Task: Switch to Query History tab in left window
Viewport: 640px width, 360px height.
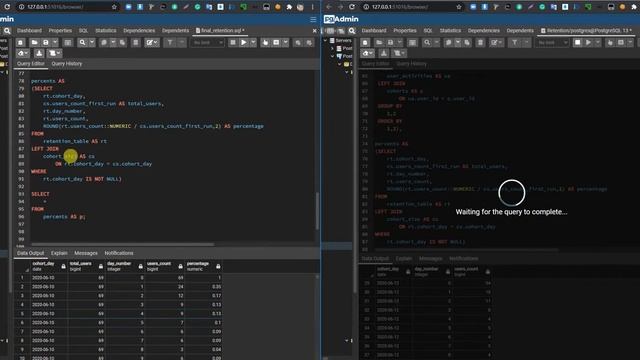Action: coord(67,64)
